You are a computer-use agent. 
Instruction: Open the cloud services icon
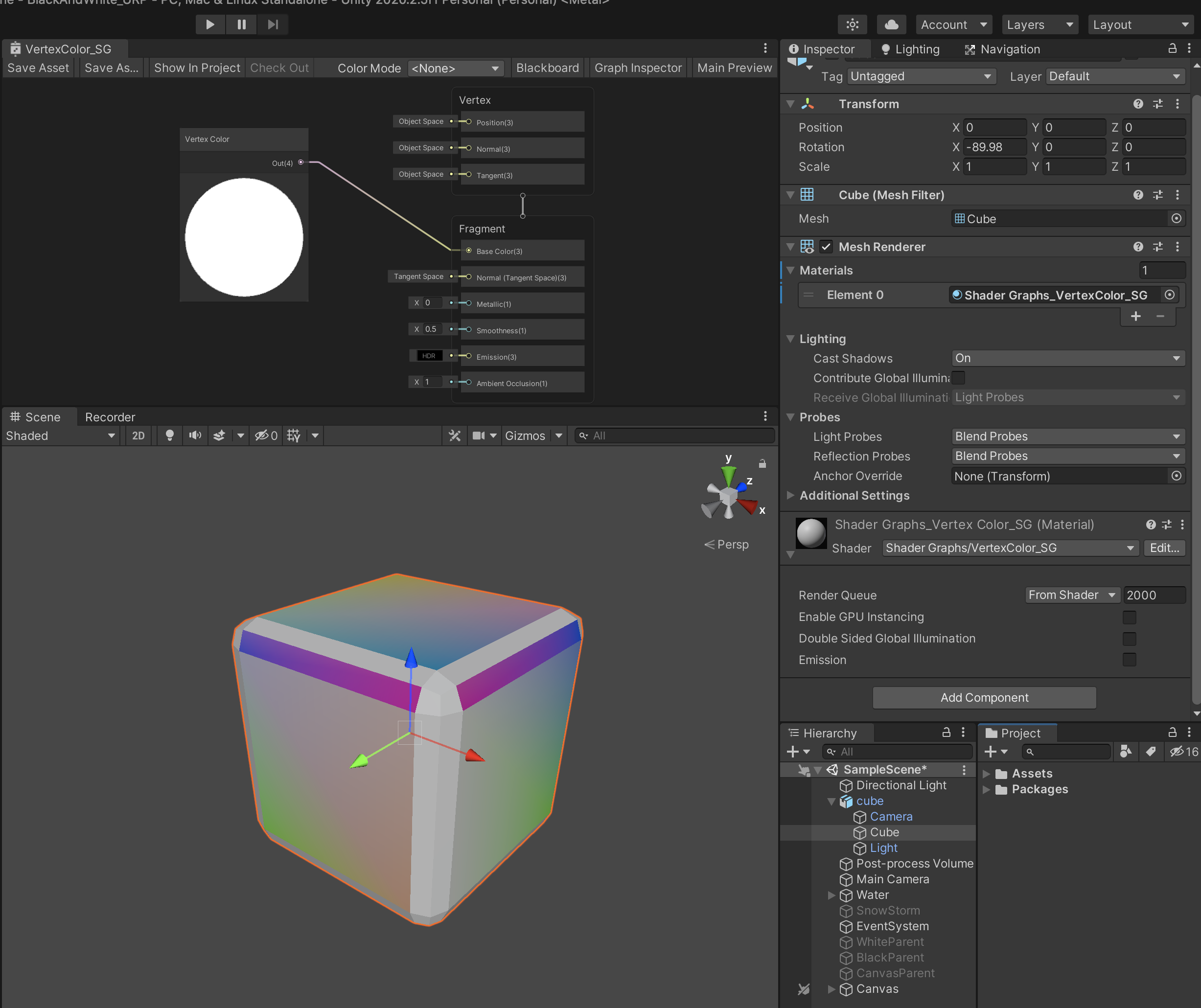tap(891, 24)
